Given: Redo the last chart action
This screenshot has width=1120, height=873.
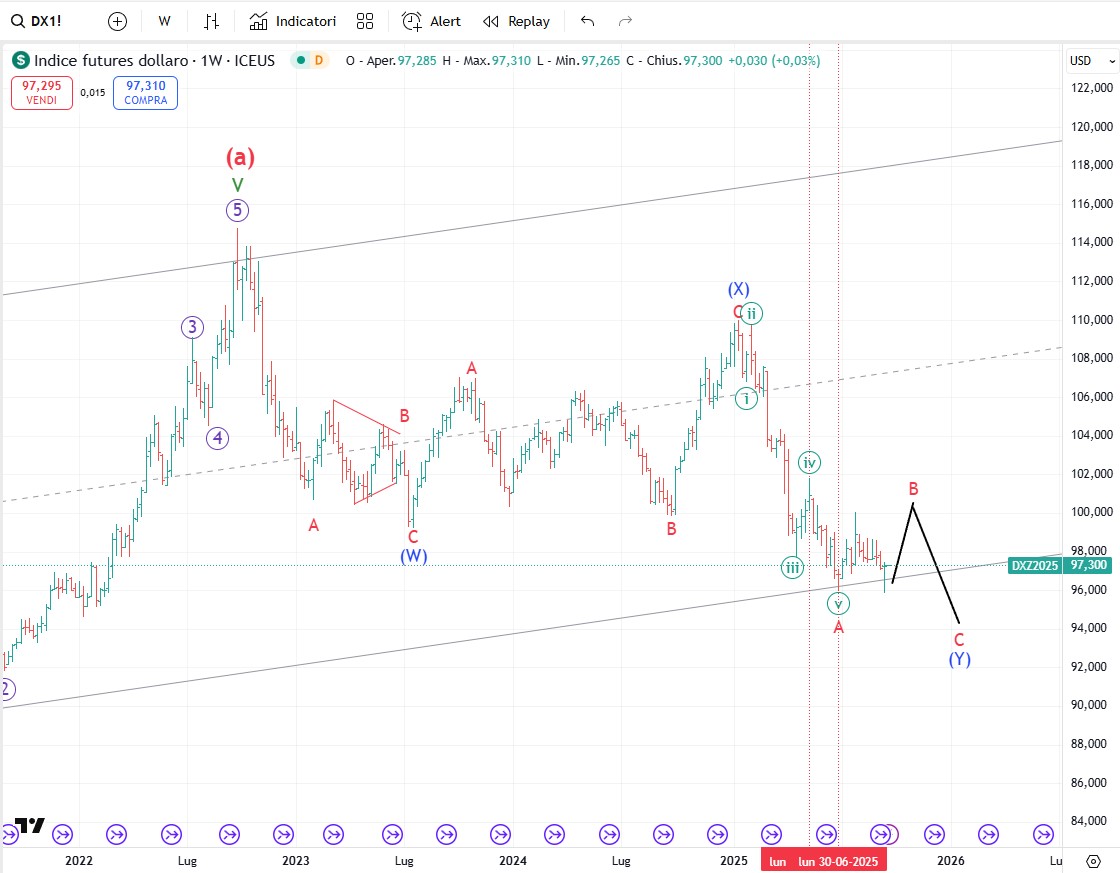Looking at the screenshot, I should click(625, 21).
